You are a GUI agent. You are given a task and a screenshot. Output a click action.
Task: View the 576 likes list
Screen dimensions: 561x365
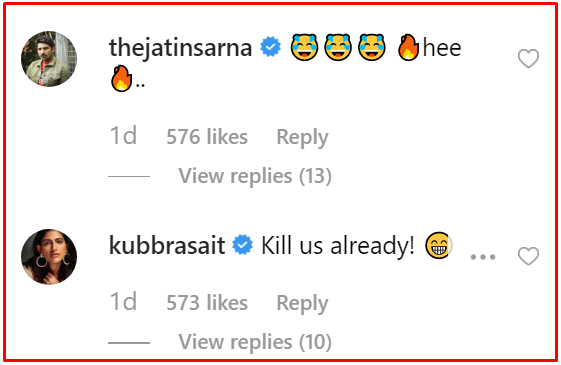(x=207, y=137)
